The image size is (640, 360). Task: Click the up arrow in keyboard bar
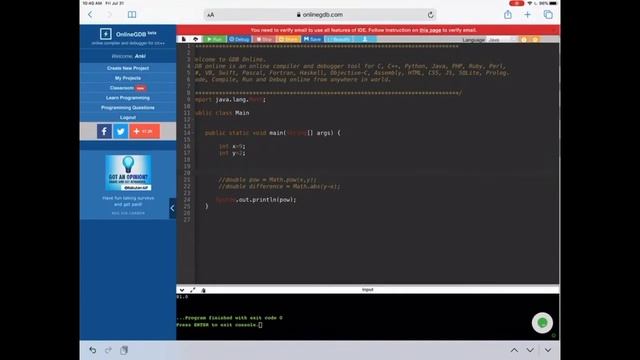click(x=514, y=350)
